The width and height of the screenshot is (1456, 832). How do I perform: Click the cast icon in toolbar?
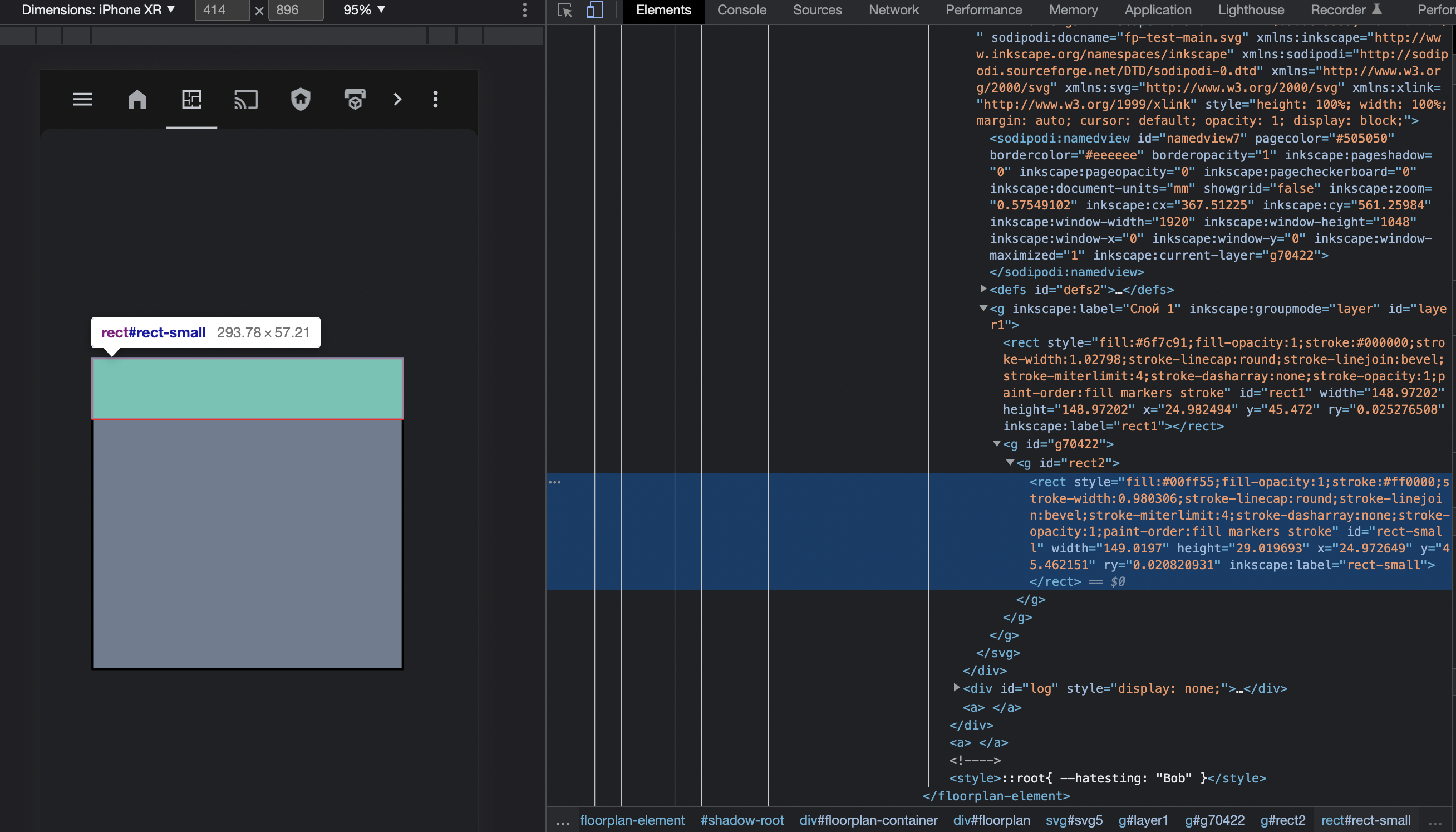(x=246, y=100)
